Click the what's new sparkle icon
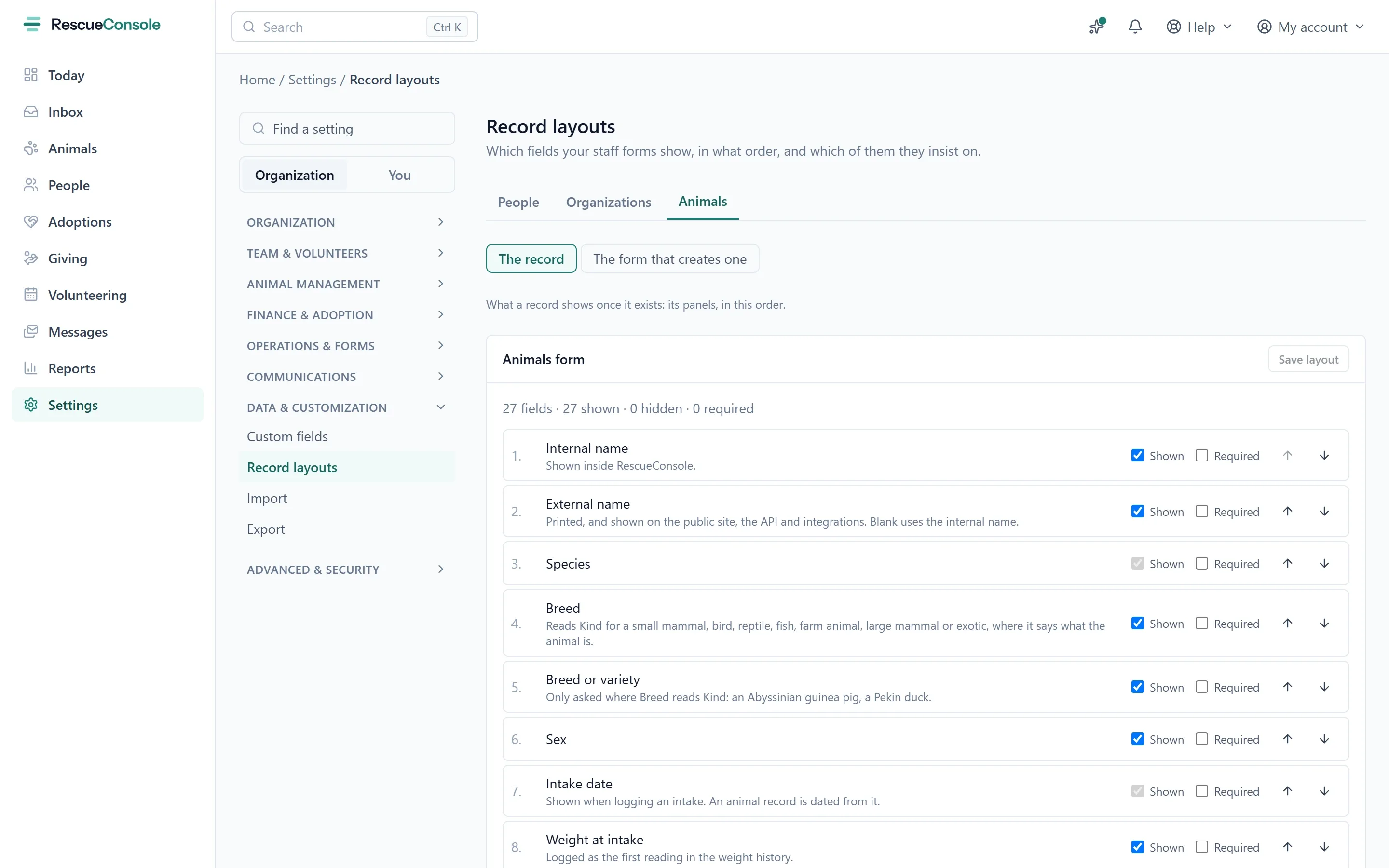 tap(1097, 27)
